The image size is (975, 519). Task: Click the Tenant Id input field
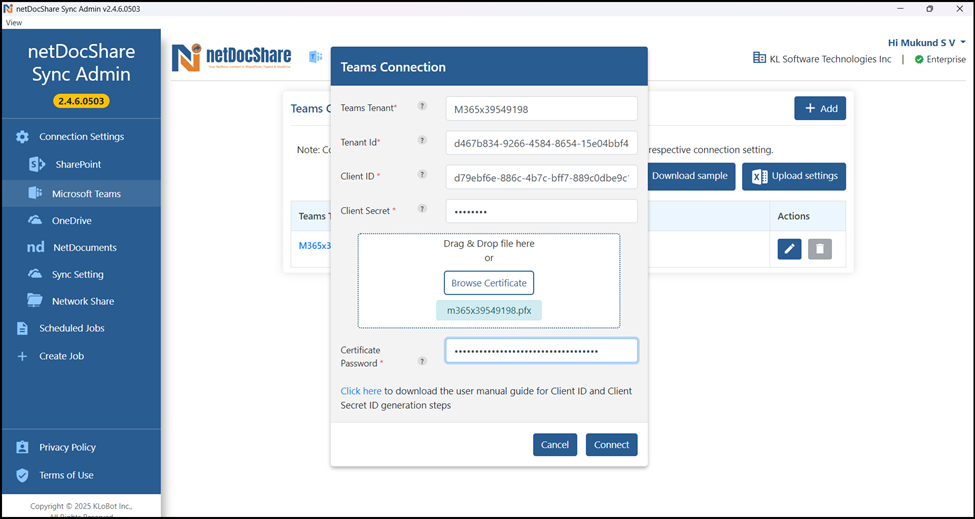(542, 142)
